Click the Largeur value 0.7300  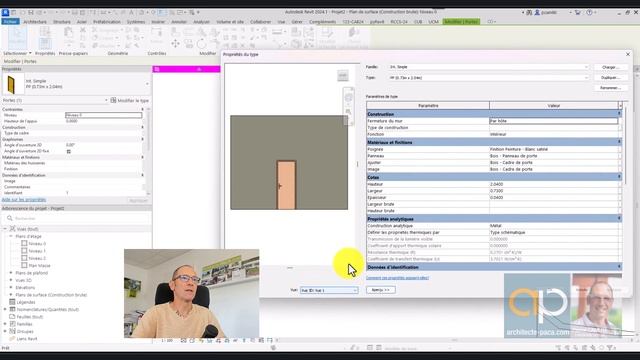[x=553, y=191]
